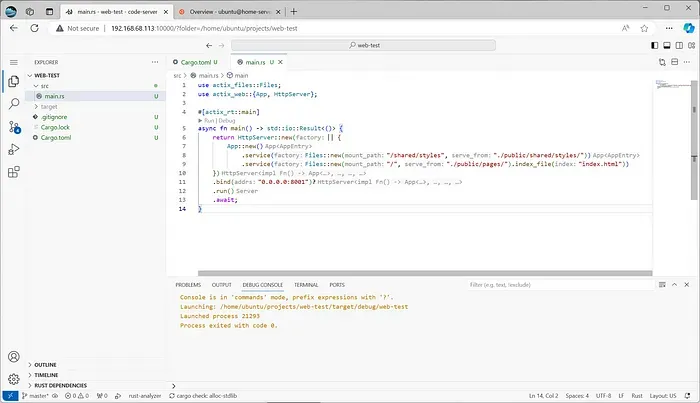Image resolution: width=700 pixels, height=403 pixels.
Task: Click the horizontal scrollbar under the editor
Action: pos(425,273)
